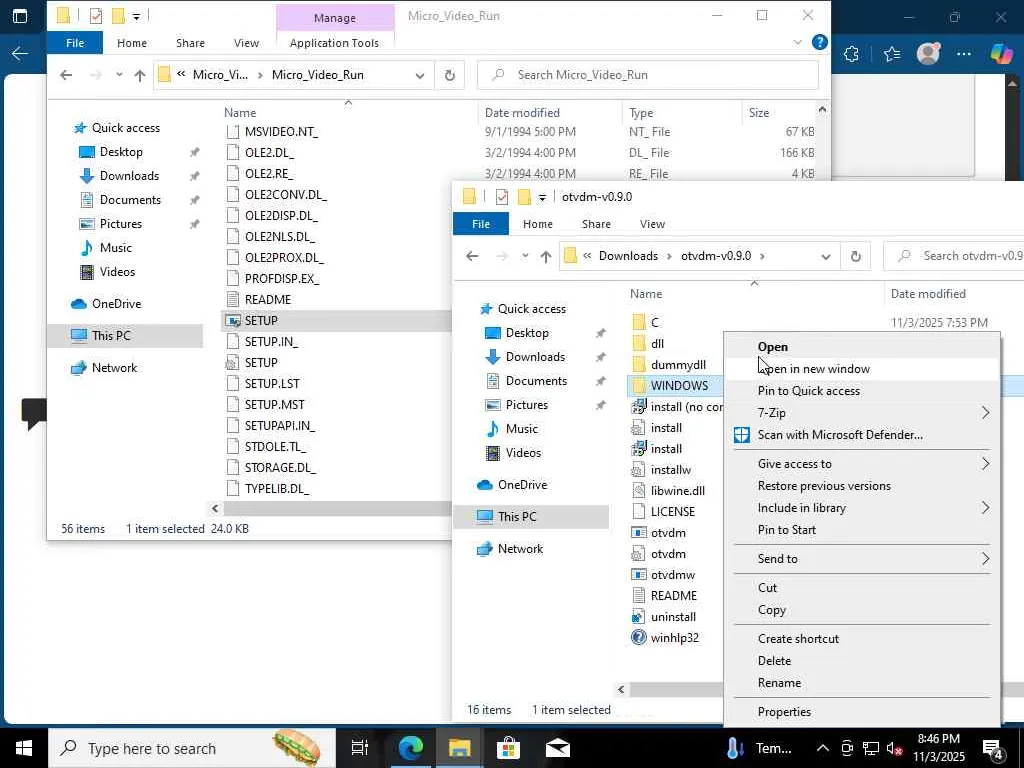Select Pin to Start
Image resolution: width=1024 pixels, height=768 pixels.
[861, 530]
